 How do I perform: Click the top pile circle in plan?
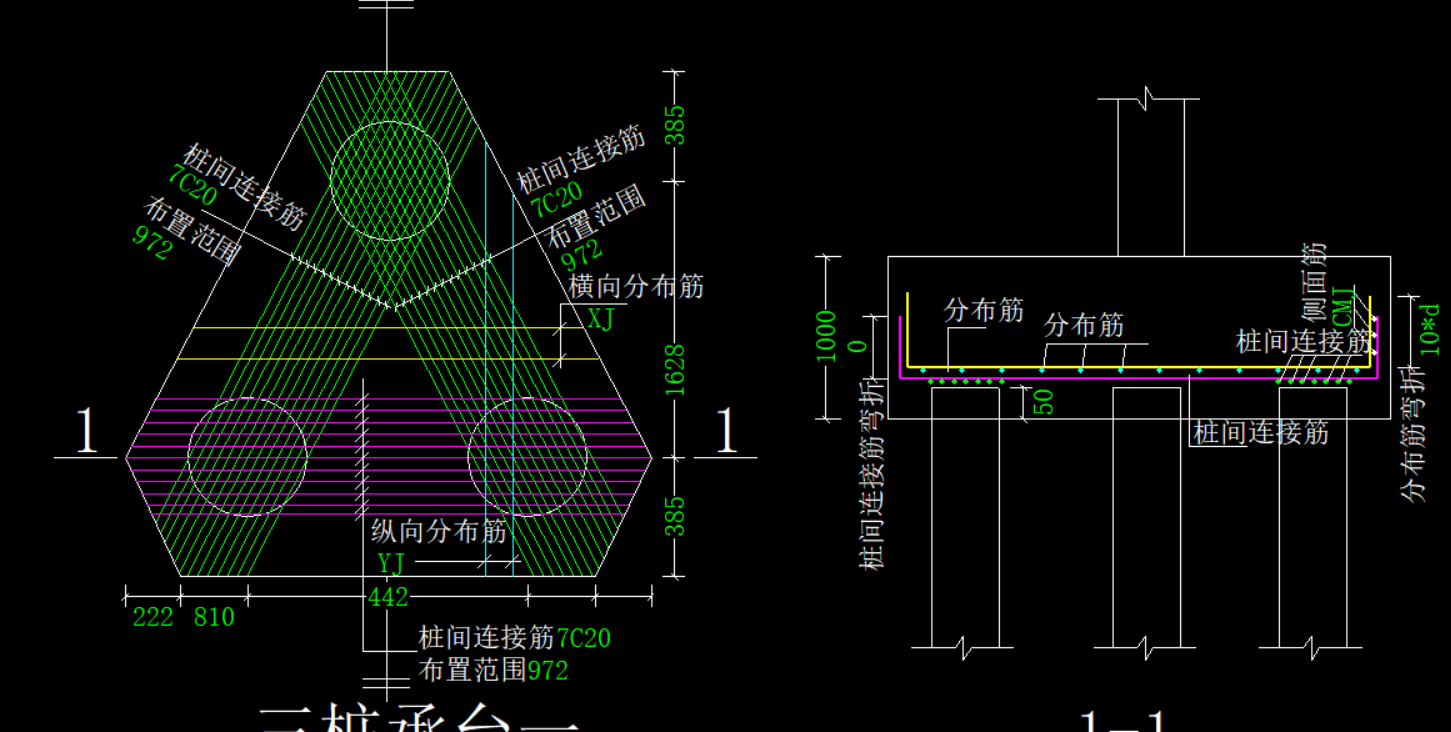point(389,181)
